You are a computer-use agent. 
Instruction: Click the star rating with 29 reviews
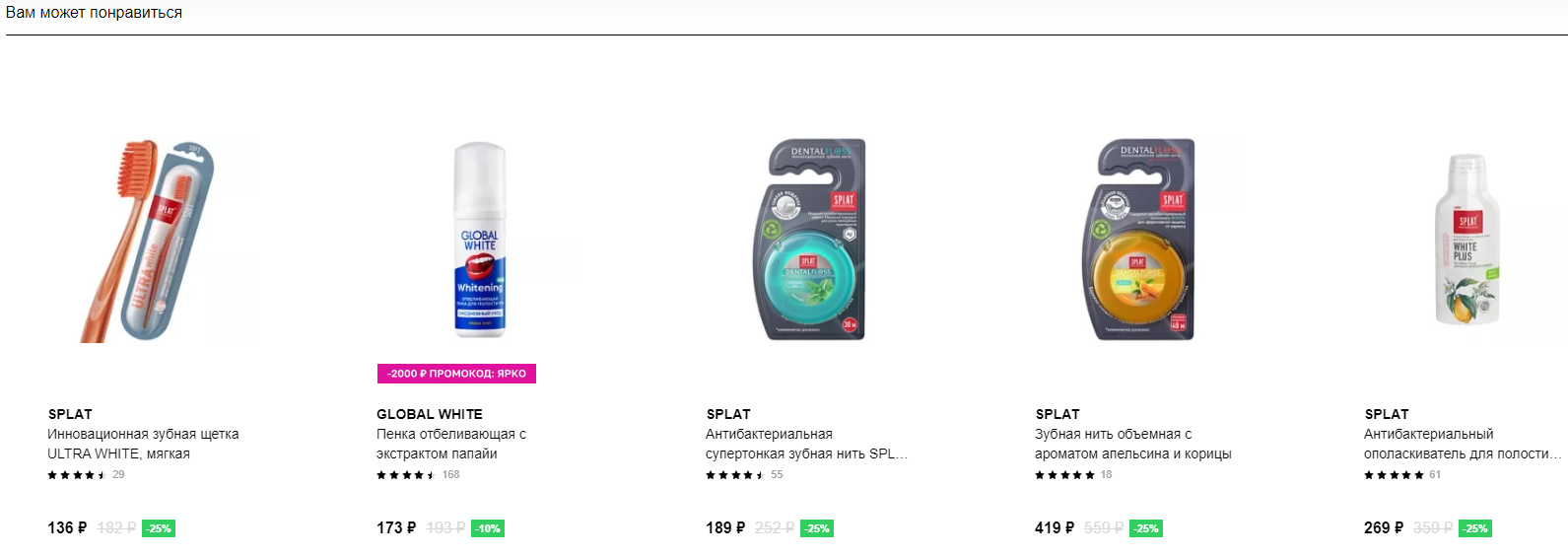tap(77, 475)
